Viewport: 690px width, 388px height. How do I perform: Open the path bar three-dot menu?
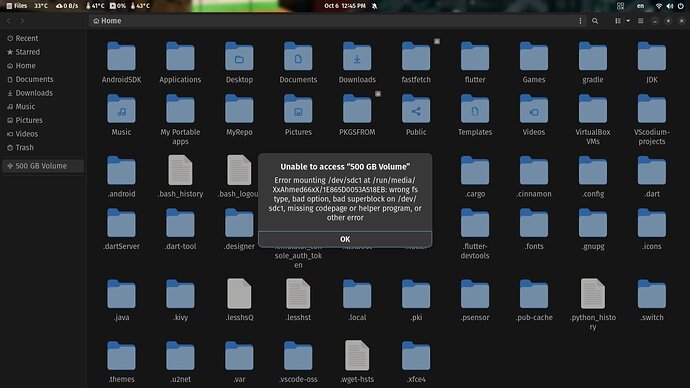point(580,21)
